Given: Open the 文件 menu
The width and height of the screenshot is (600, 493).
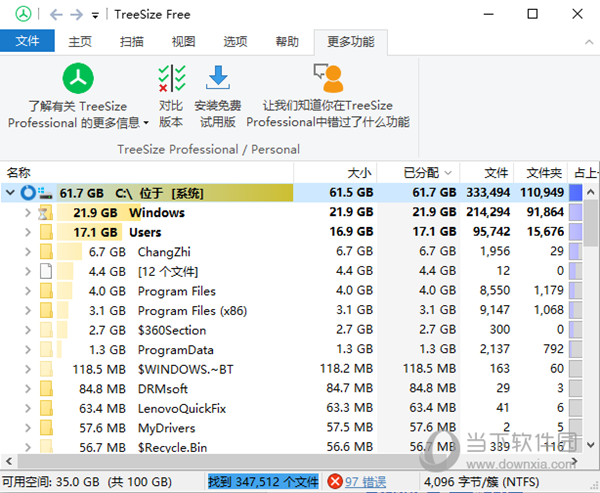Looking at the screenshot, I should tap(27, 41).
